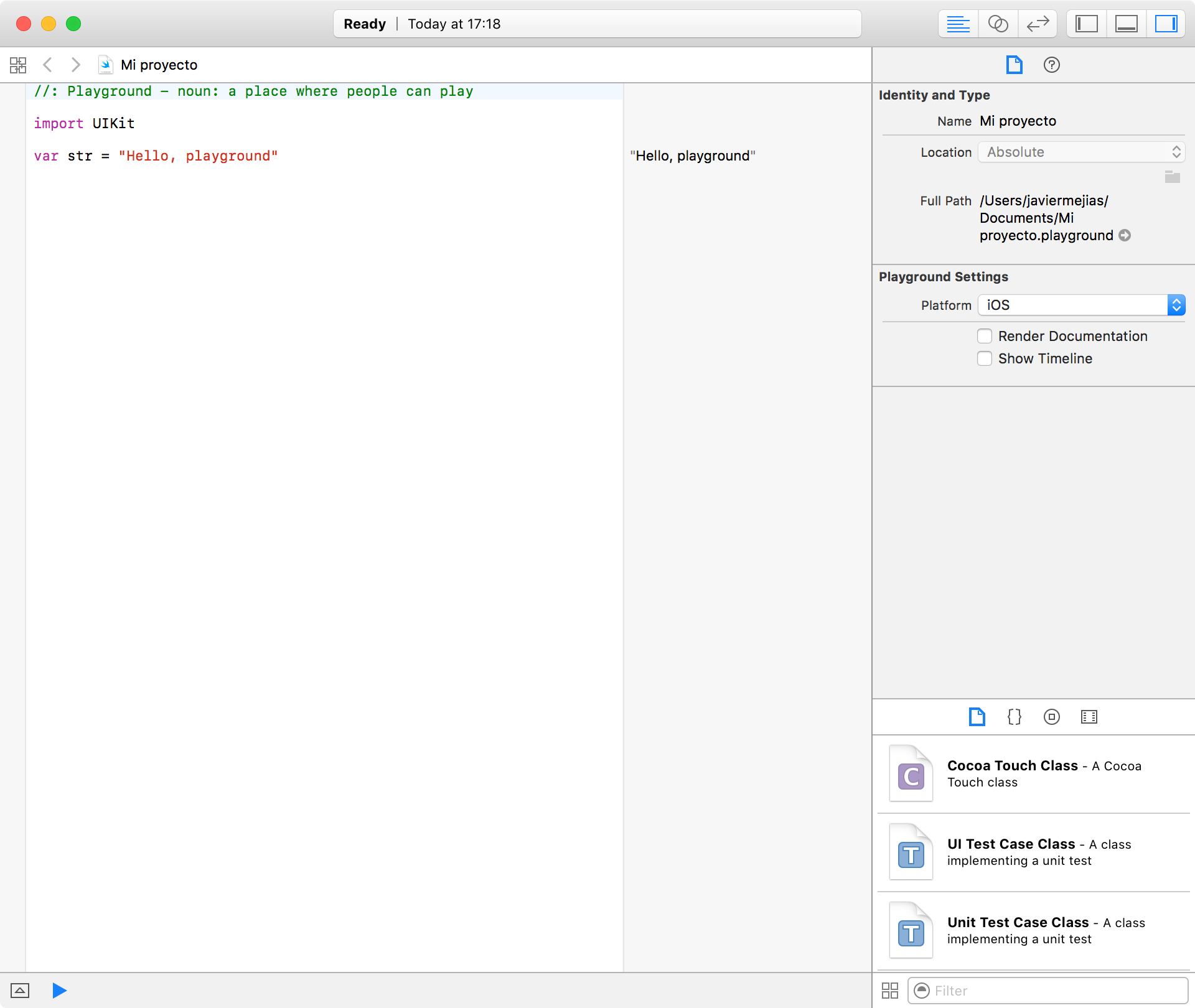Open the Assistant editor
Viewport: 1195px width, 1008px height.
click(998, 24)
